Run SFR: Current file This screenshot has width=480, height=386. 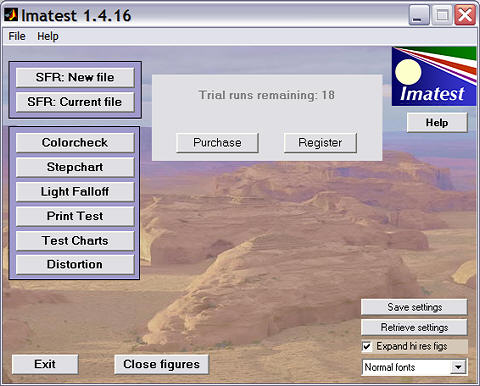[75, 102]
